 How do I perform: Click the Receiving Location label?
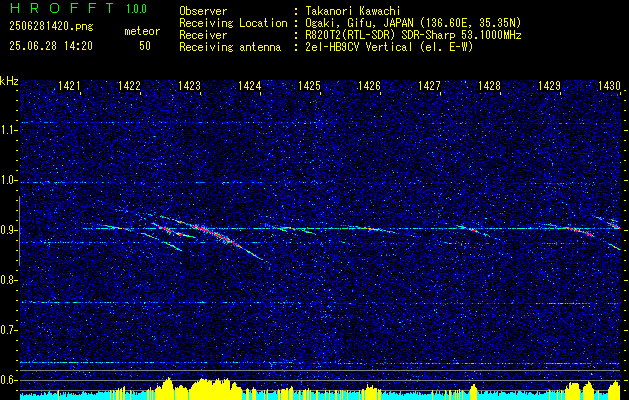coord(233,23)
